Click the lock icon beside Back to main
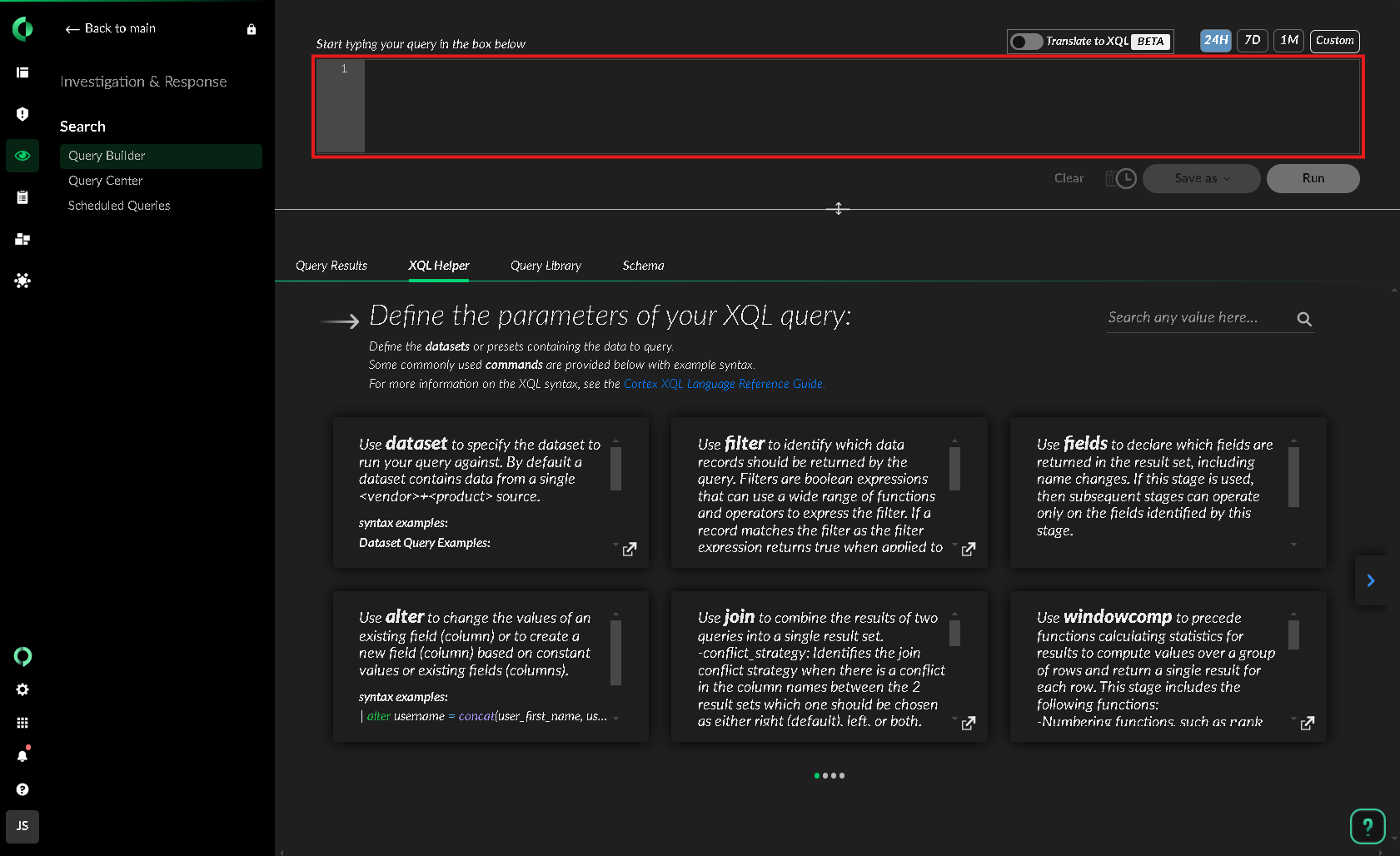The image size is (1400, 856). tap(252, 29)
